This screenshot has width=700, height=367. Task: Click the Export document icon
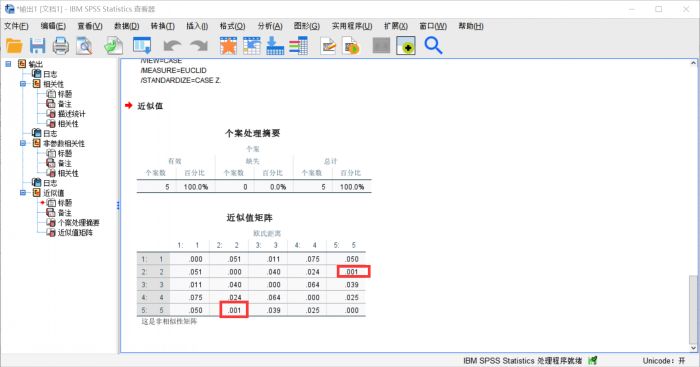coord(113,46)
